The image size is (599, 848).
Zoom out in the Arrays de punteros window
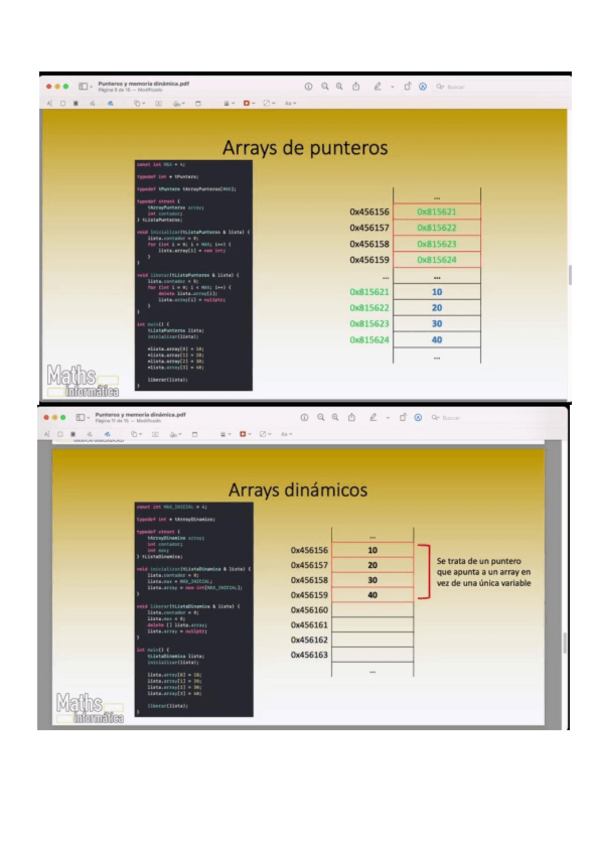pyautogui.click(x=325, y=87)
